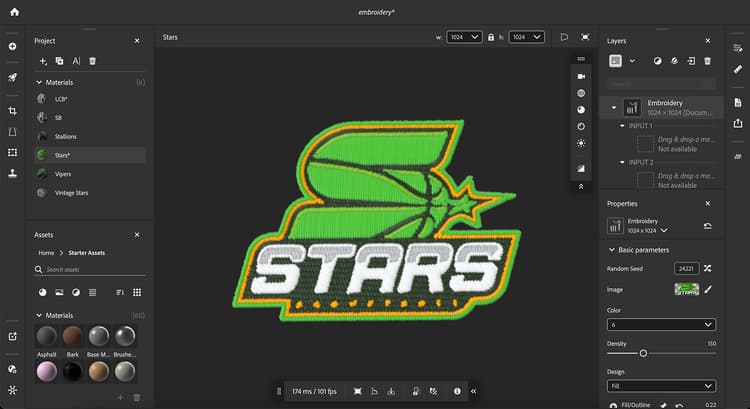The height and width of the screenshot is (409, 750).
Task: Toggle grid view in Assets panel
Action: point(137,292)
